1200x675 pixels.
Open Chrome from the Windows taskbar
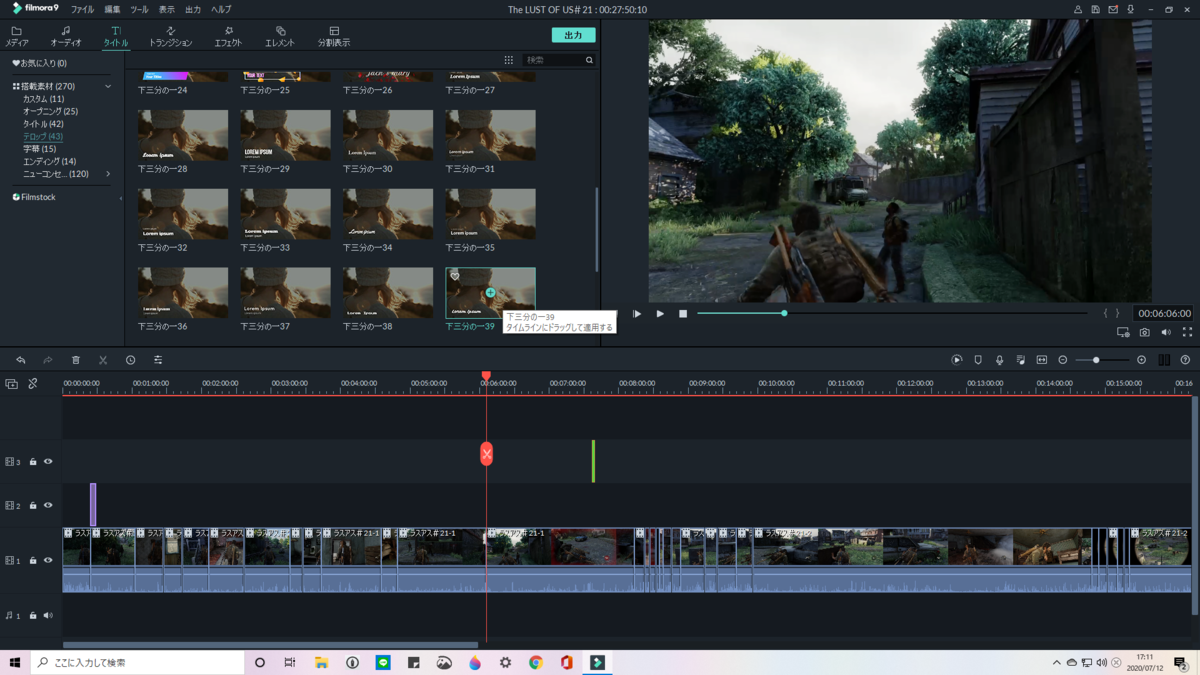pos(536,662)
